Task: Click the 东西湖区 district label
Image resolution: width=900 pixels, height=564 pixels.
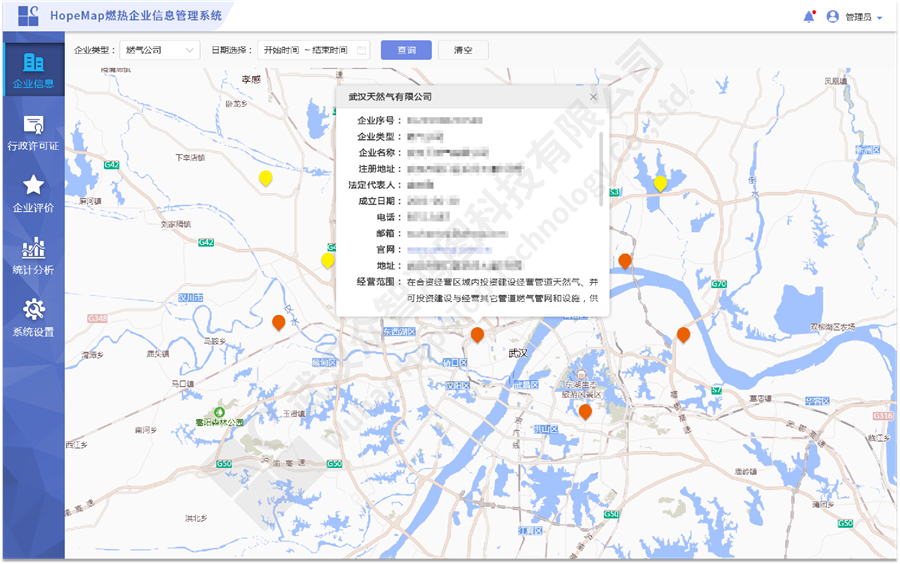Action: (399, 332)
